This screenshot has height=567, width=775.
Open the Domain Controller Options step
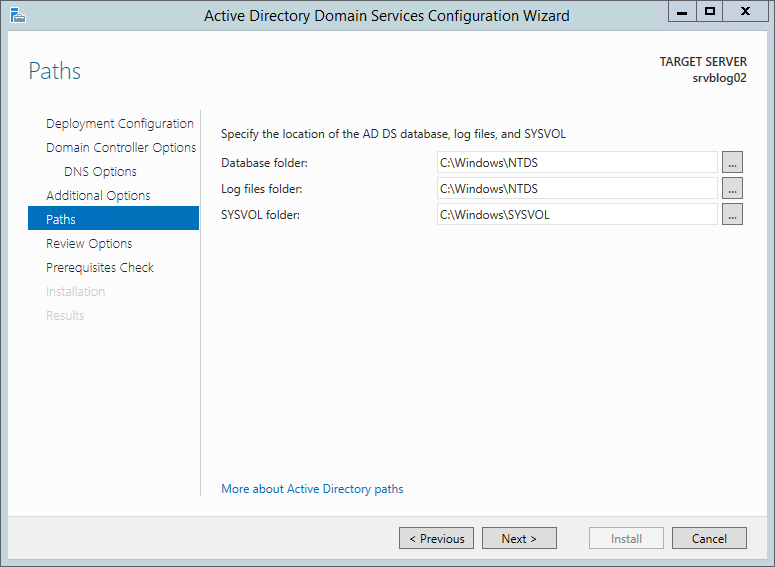(121, 147)
